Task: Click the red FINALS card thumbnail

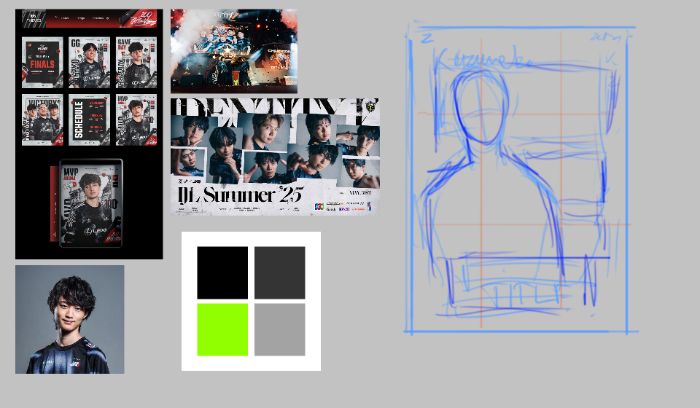Action: coord(42,62)
